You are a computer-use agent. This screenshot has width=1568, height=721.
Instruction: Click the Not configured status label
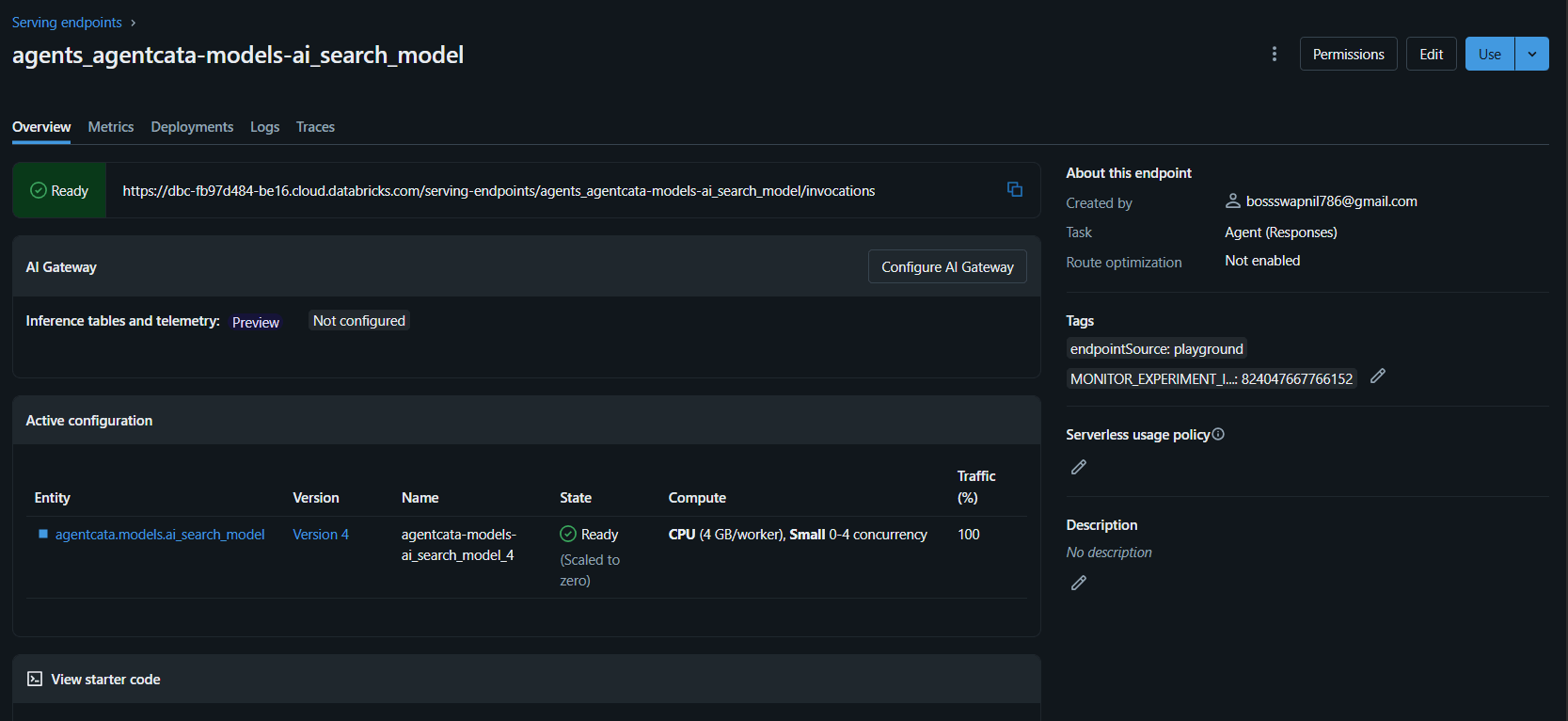point(359,320)
